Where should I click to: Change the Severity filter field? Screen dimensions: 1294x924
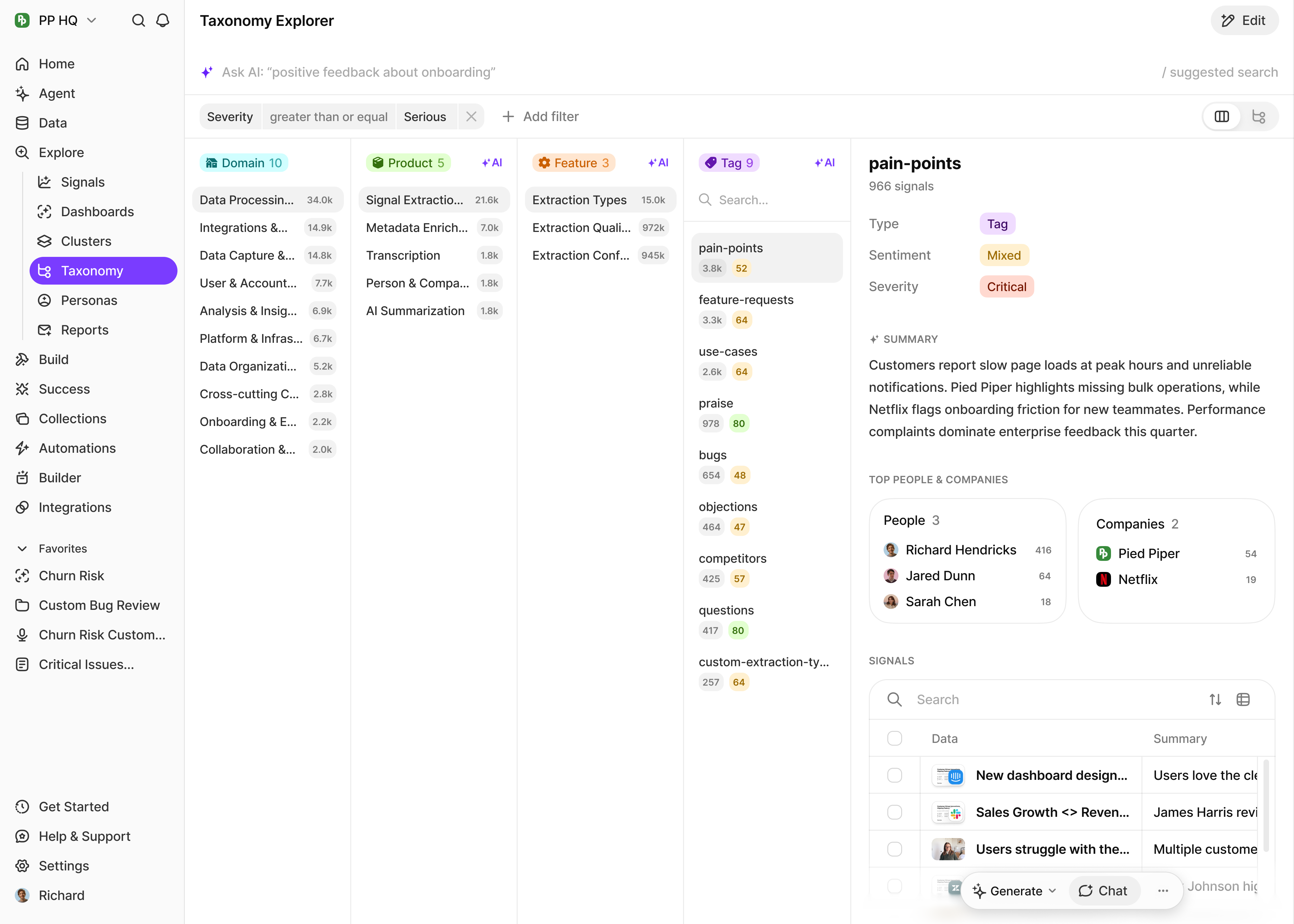[230, 117]
